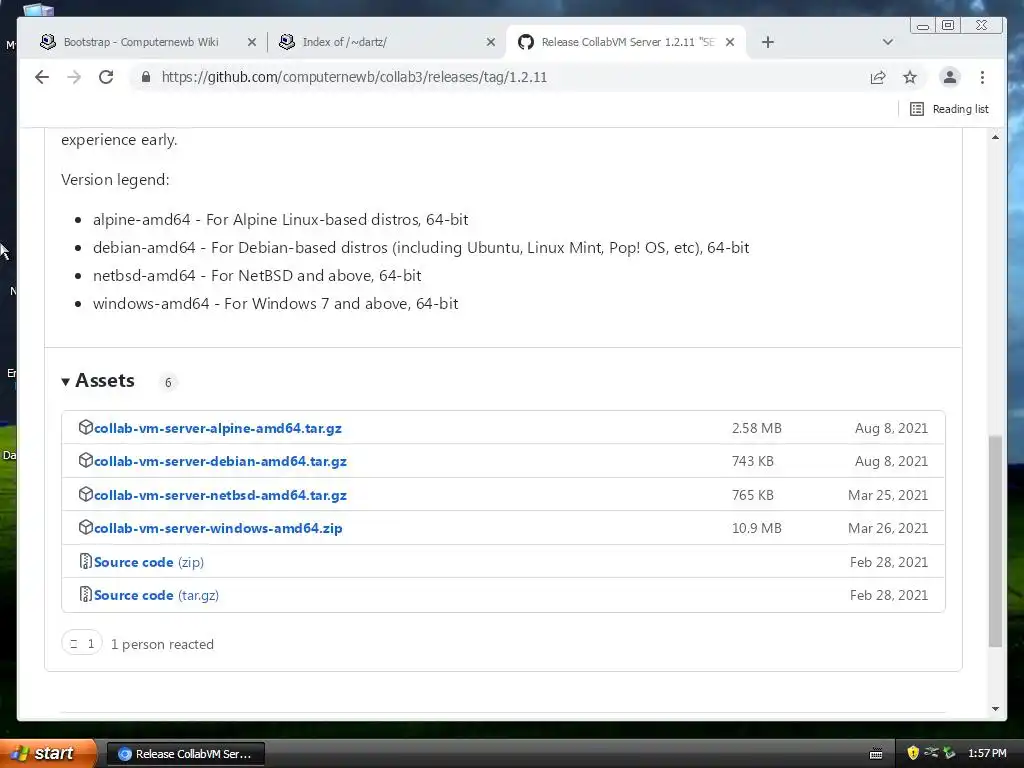This screenshot has height=768, width=1024.
Task: Click the Mar 25, 2021 date
Action: tap(888, 495)
